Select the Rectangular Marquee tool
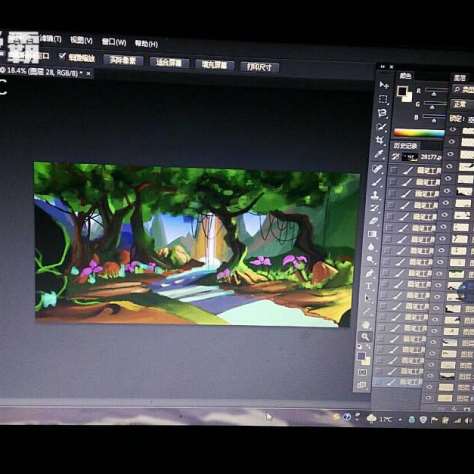This screenshot has width=474, height=474. pyautogui.click(x=383, y=99)
